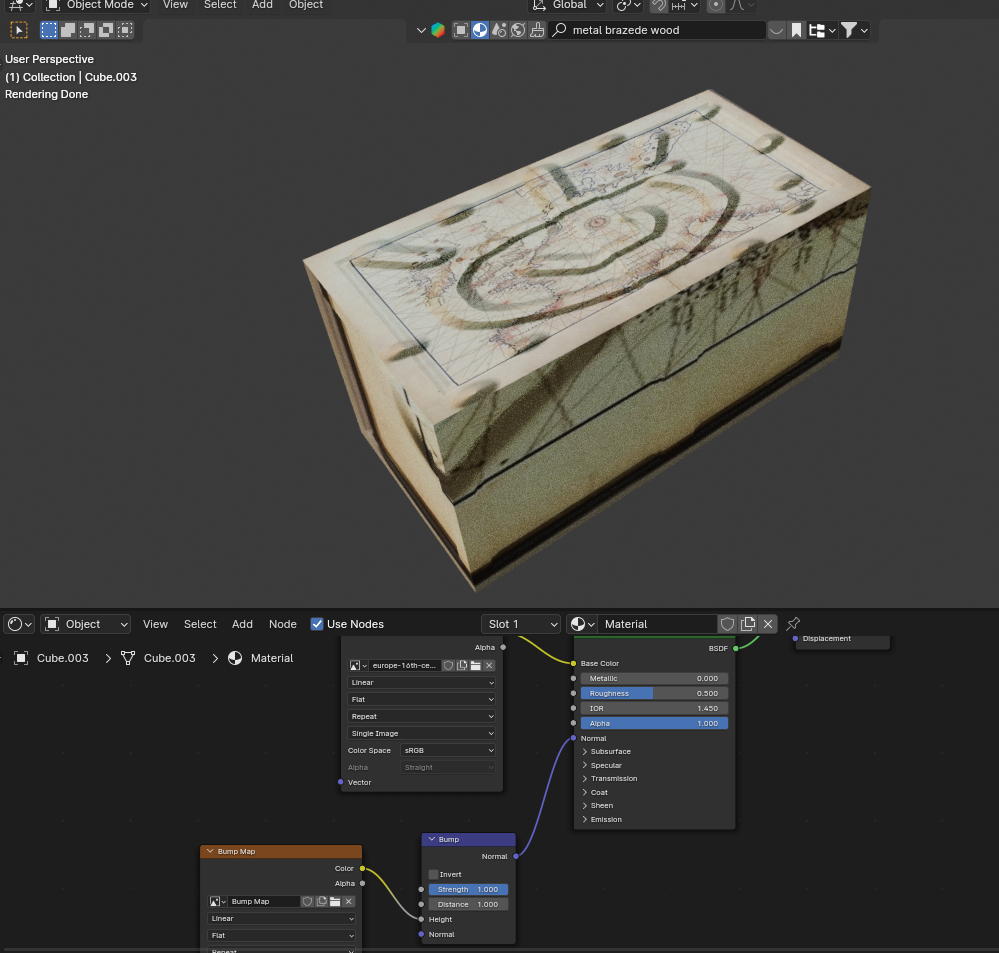Toggle the snapping magnet icon
The width and height of the screenshot is (999, 953).
click(658, 5)
